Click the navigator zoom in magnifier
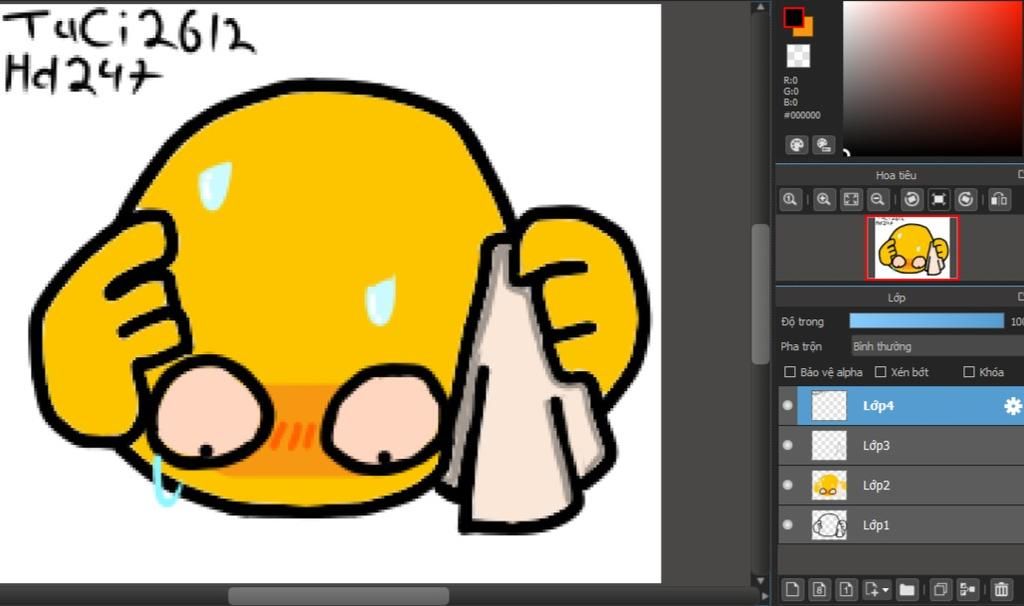This screenshot has height=606, width=1024. 824,199
